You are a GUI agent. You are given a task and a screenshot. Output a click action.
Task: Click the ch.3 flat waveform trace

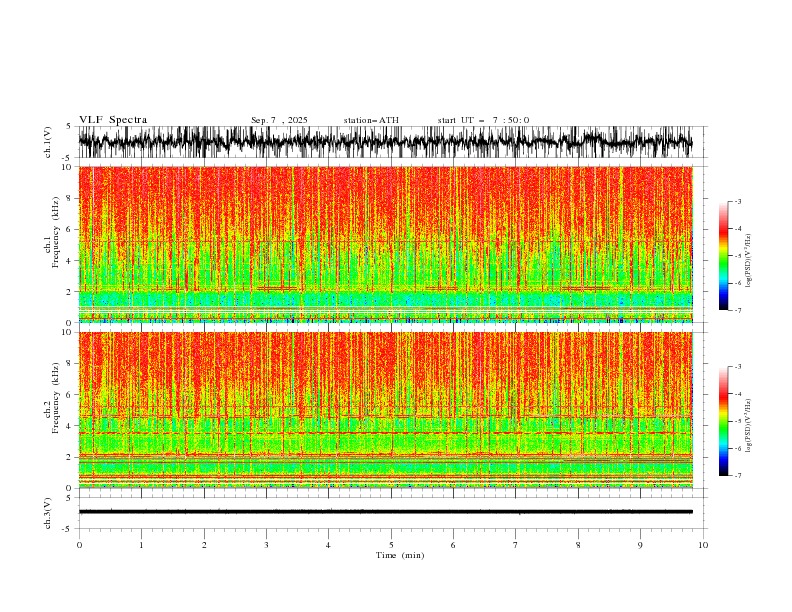tap(386, 512)
